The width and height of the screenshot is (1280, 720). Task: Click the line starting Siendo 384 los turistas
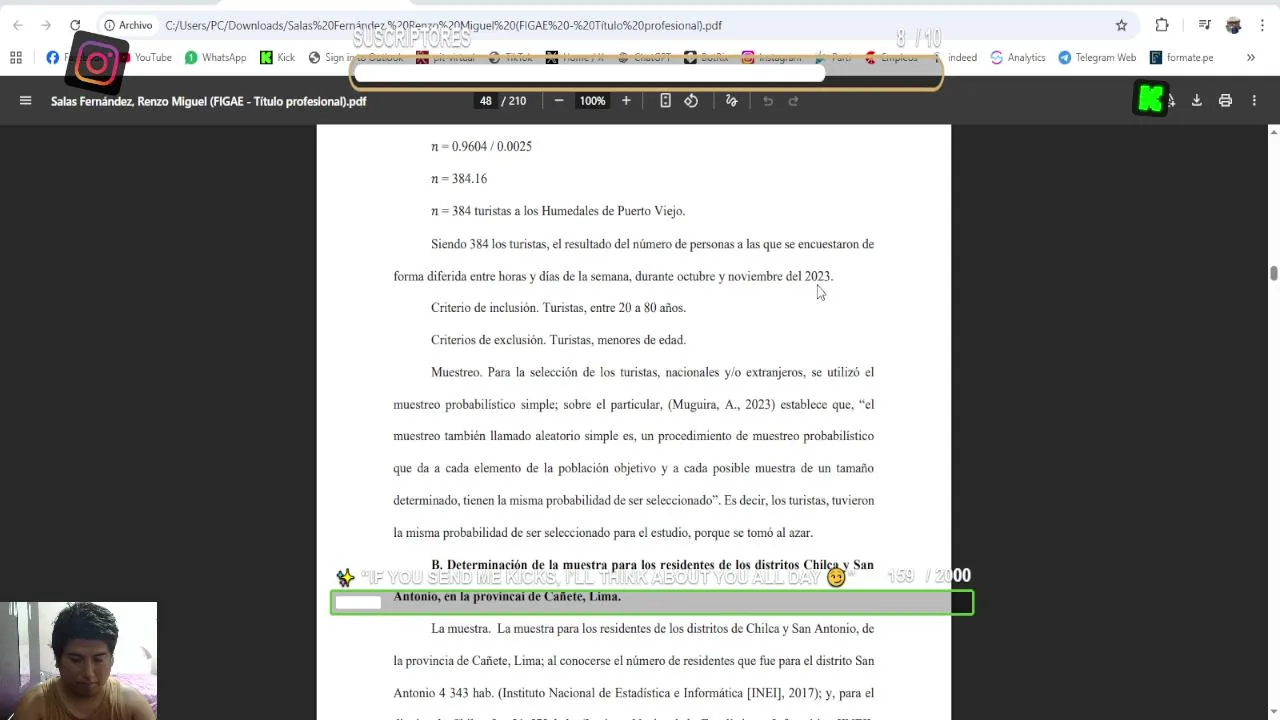coord(652,244)
